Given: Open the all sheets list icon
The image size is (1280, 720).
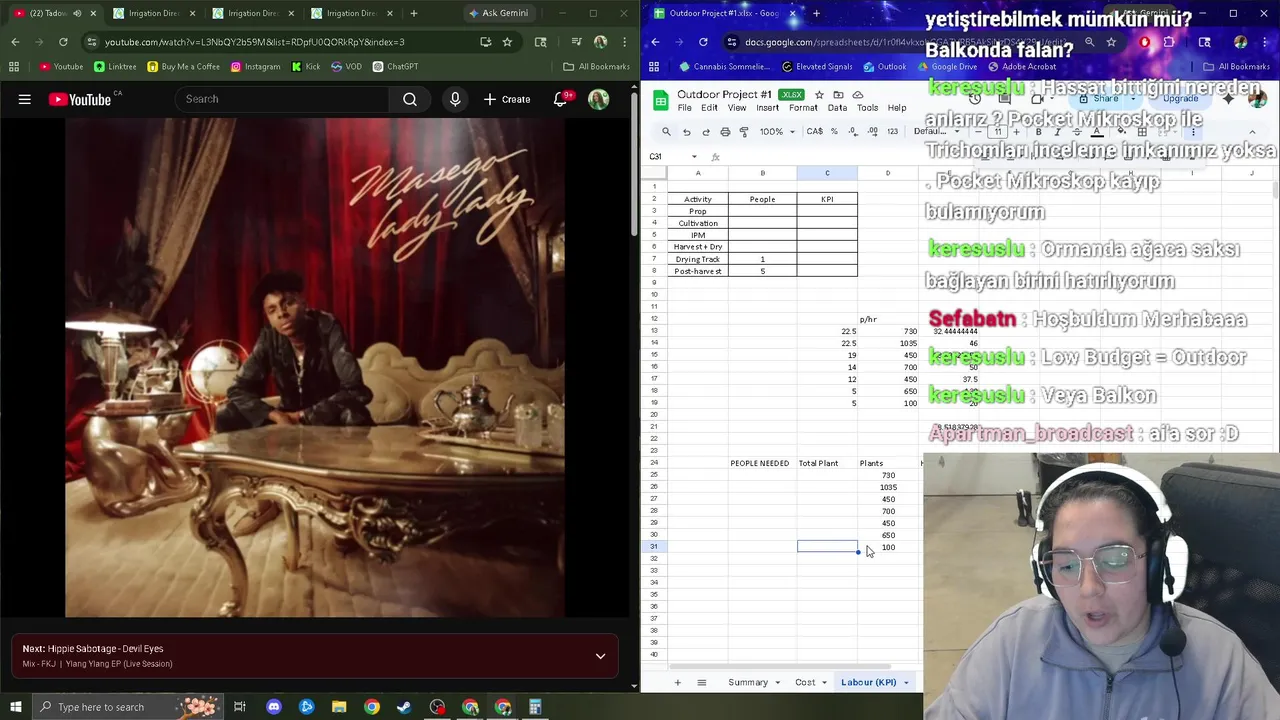Looking at the screenshot, I should click(701, 682).
